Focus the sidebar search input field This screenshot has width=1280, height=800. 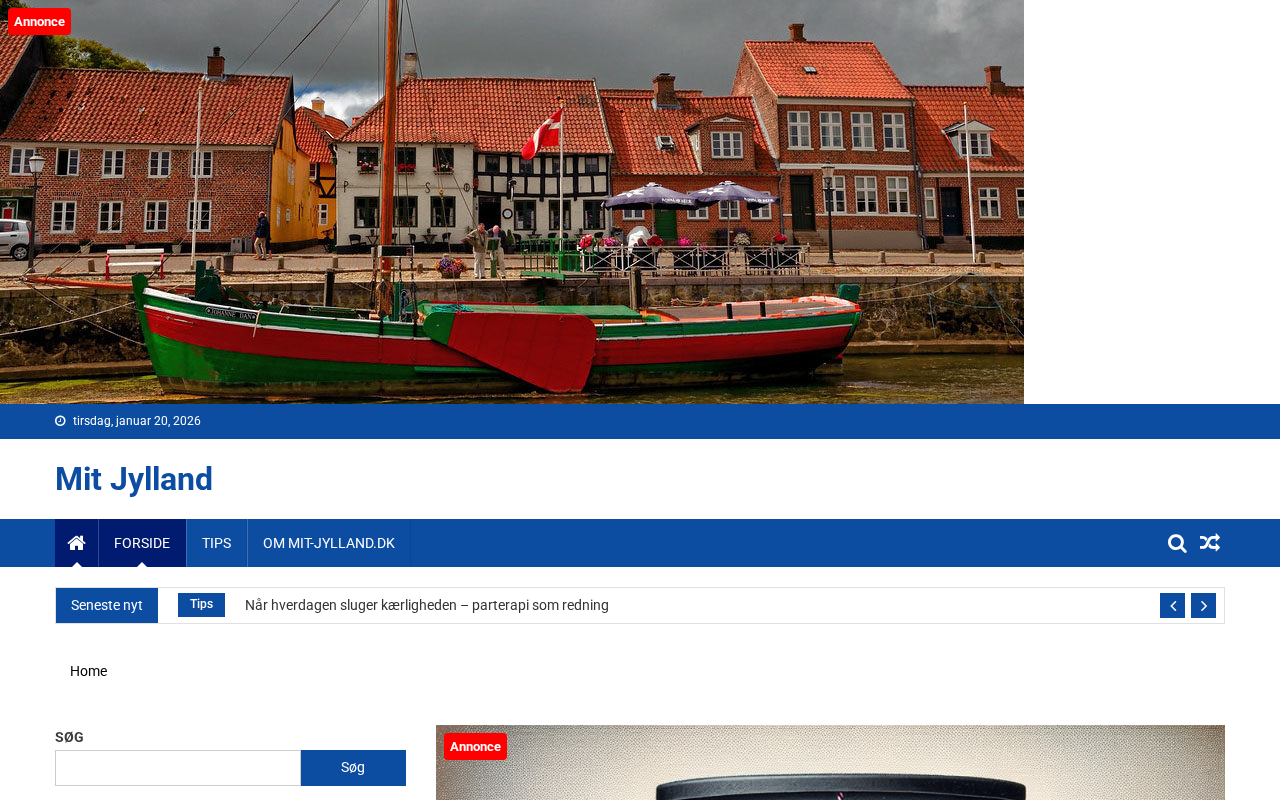178,768
